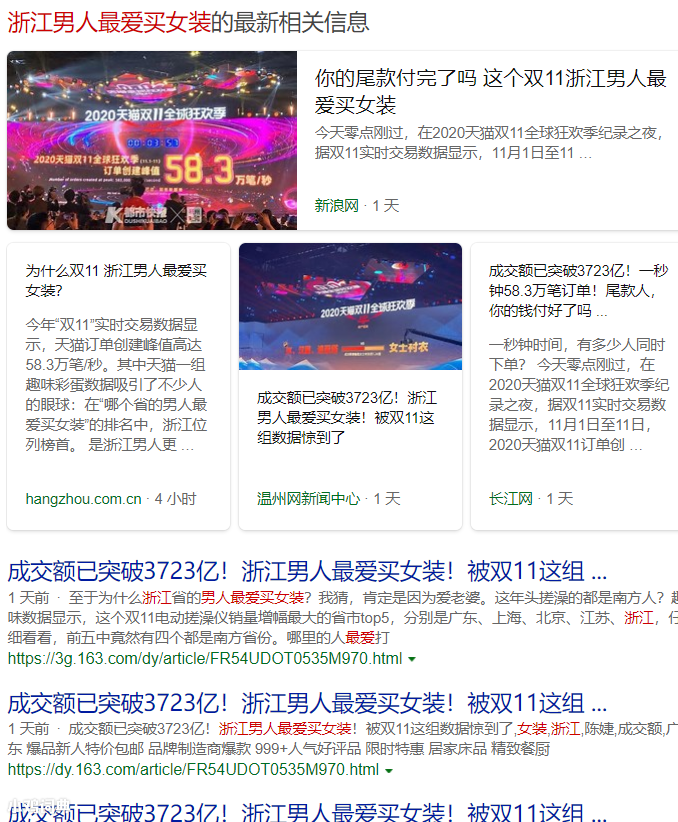Viewport: 678px width, 822px height.
Task: Click '1 天' timestamp next to 长江网
Action: pyautogui.click(x=559, y=499)
